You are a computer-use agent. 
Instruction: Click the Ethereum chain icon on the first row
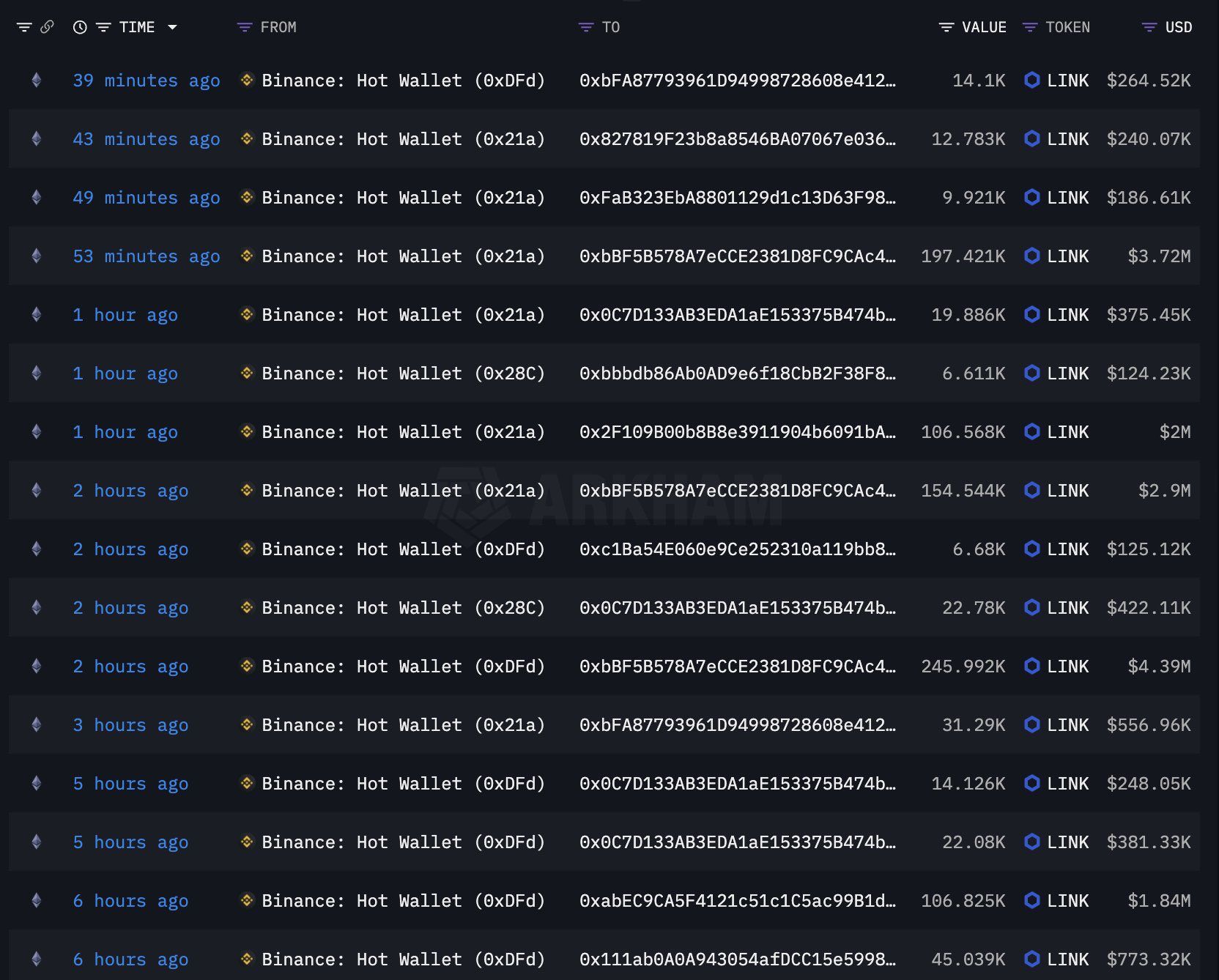point(36,81)
